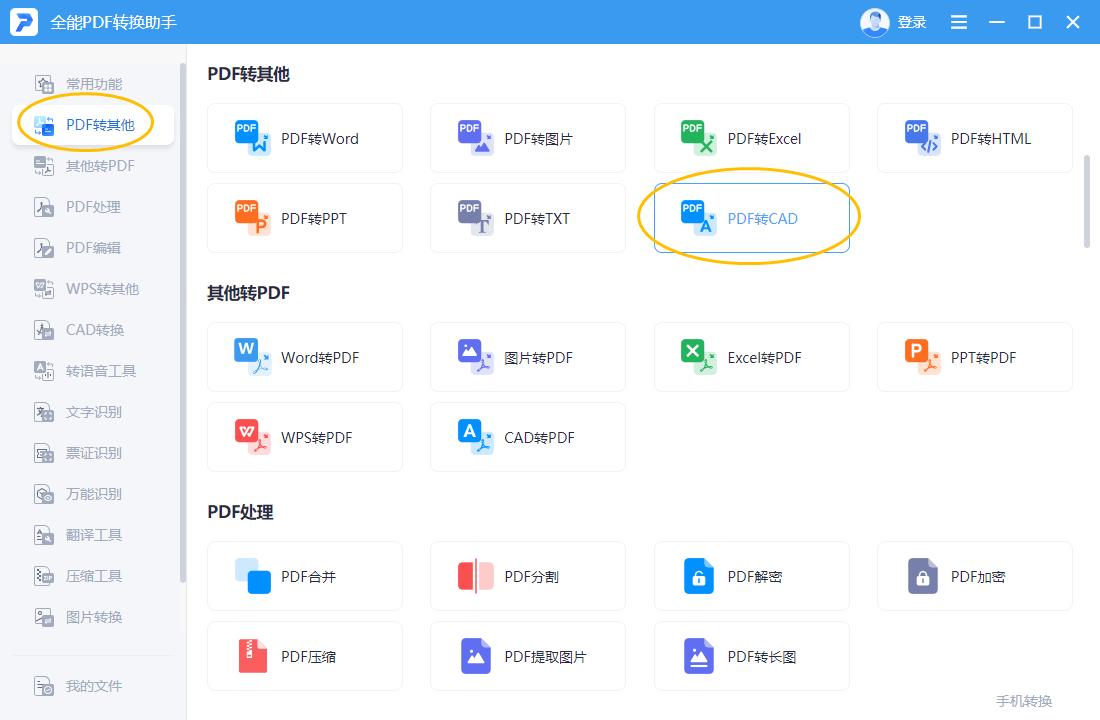The image size is (1100, 720).
Task: Open 图片转换 in sidebar
Action: click(93, 617)
